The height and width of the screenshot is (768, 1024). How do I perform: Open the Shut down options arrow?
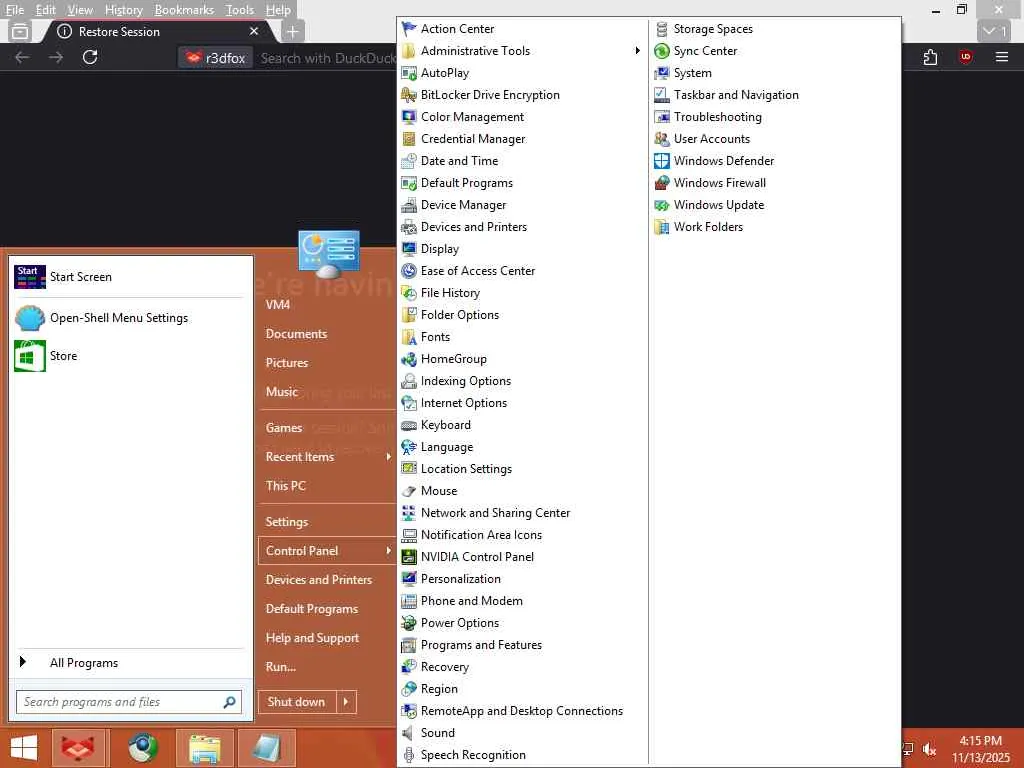(x=346, y=702)
